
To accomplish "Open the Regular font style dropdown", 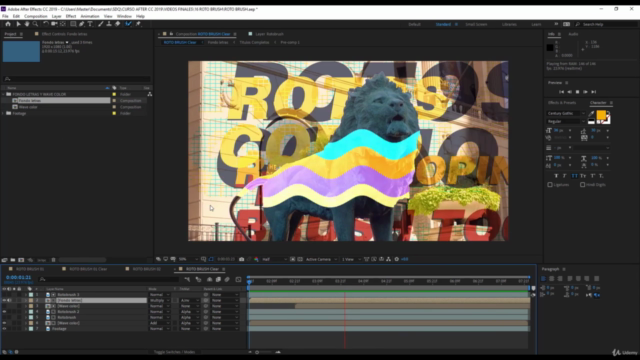I will (566, 121).
